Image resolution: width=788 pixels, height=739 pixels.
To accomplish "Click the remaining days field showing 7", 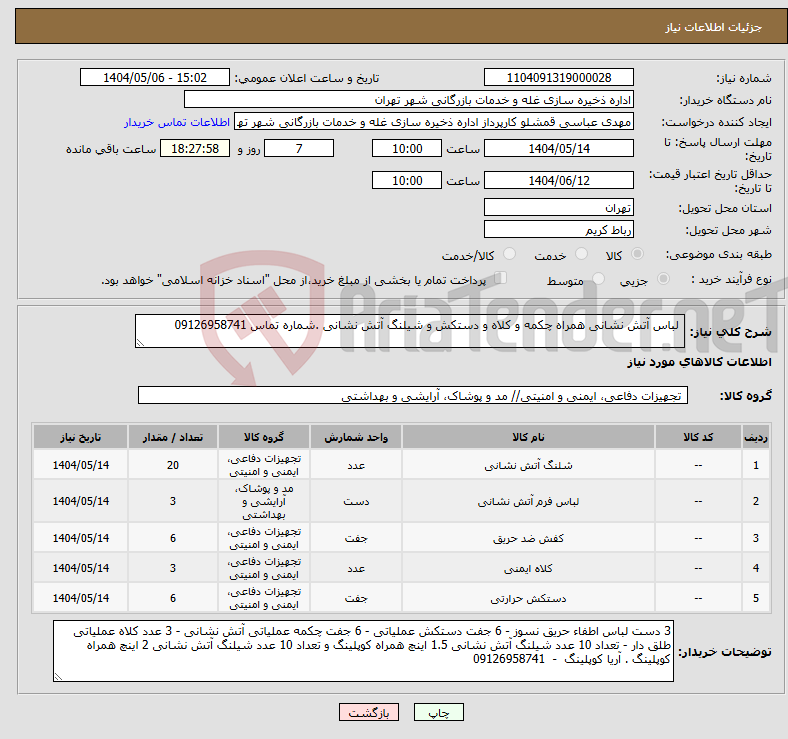I will (x=299, y=148).
